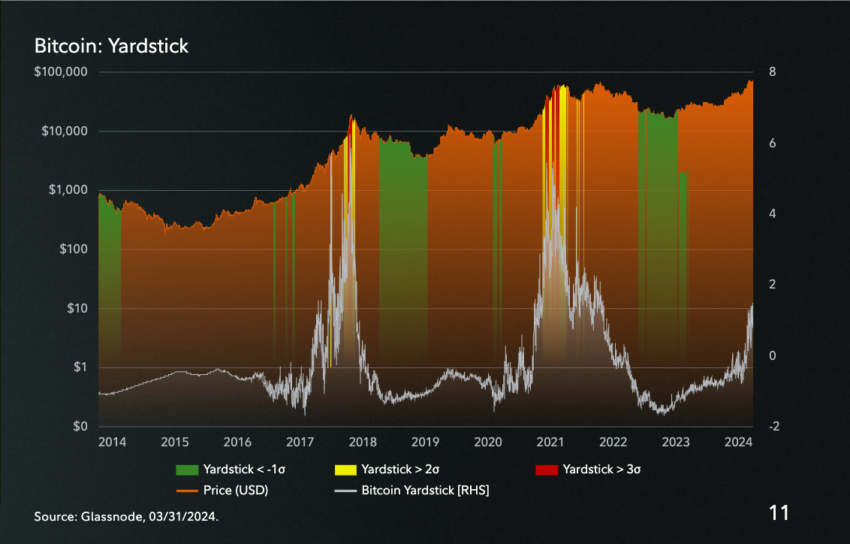Image resolution: width=850 pixels, height=544 pixels.
Task: Select the green Yardstick < -1σ legend swatch
Action: [x=187, y=470]
